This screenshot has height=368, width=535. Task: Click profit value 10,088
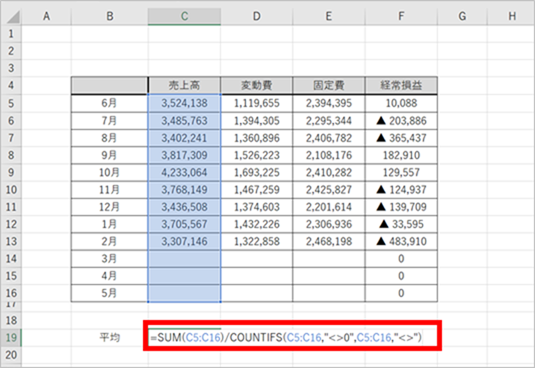coord(401,103)
